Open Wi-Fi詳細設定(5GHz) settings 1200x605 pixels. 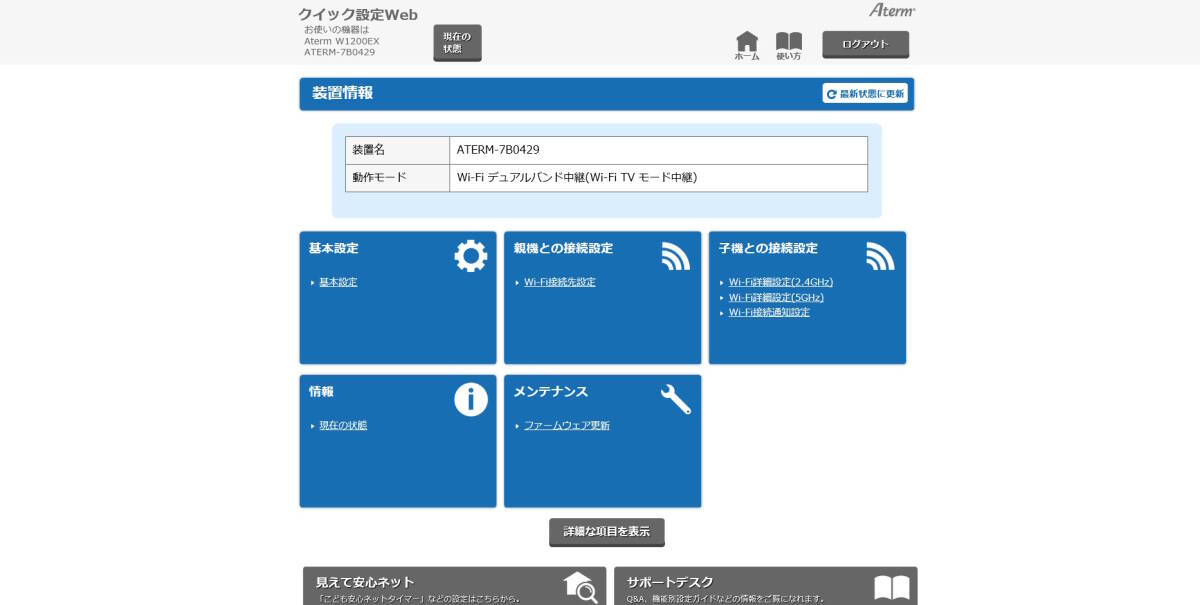[x=775, y=297]
